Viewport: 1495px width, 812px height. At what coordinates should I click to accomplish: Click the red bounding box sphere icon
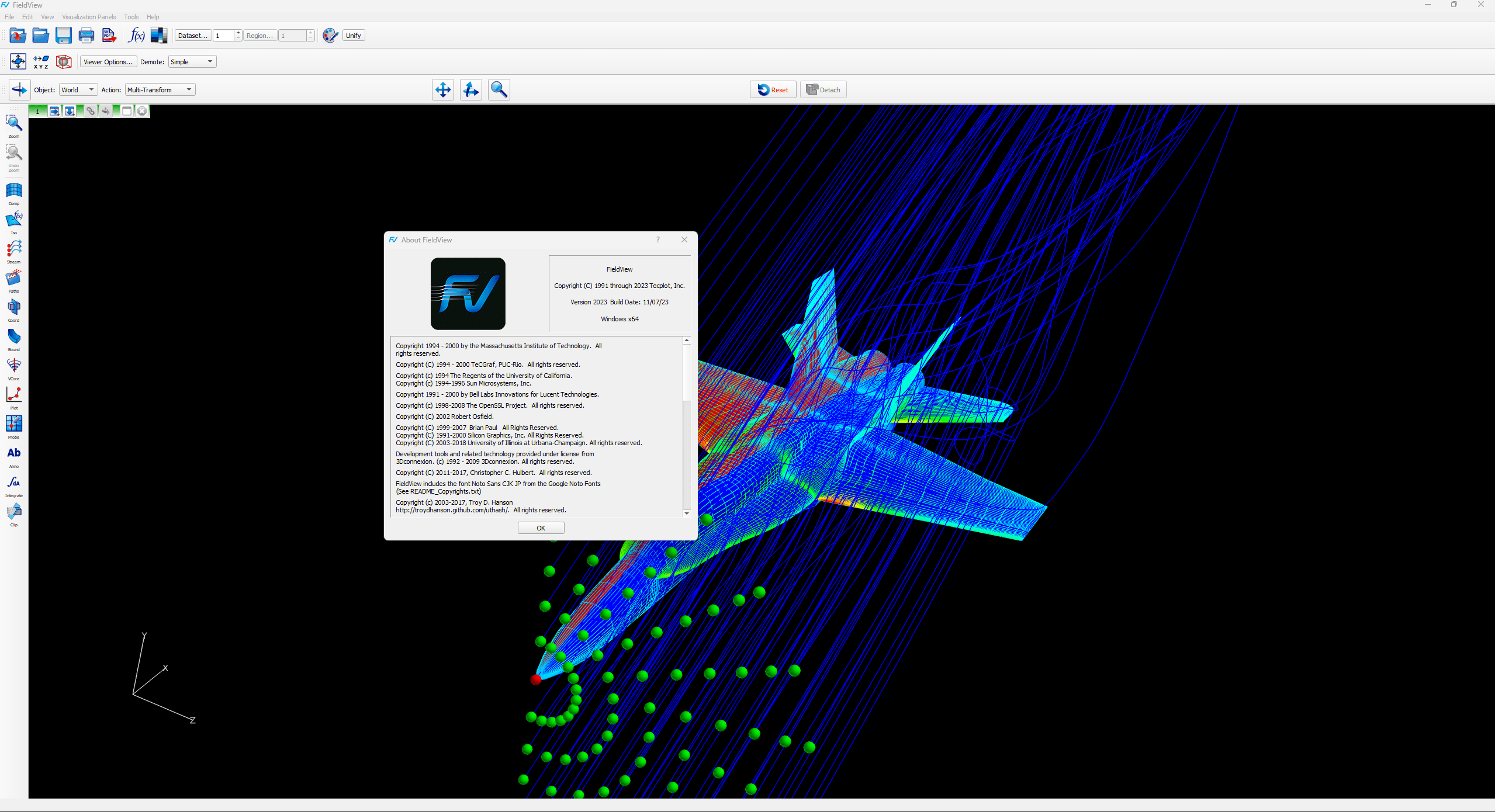click(64, 61)
